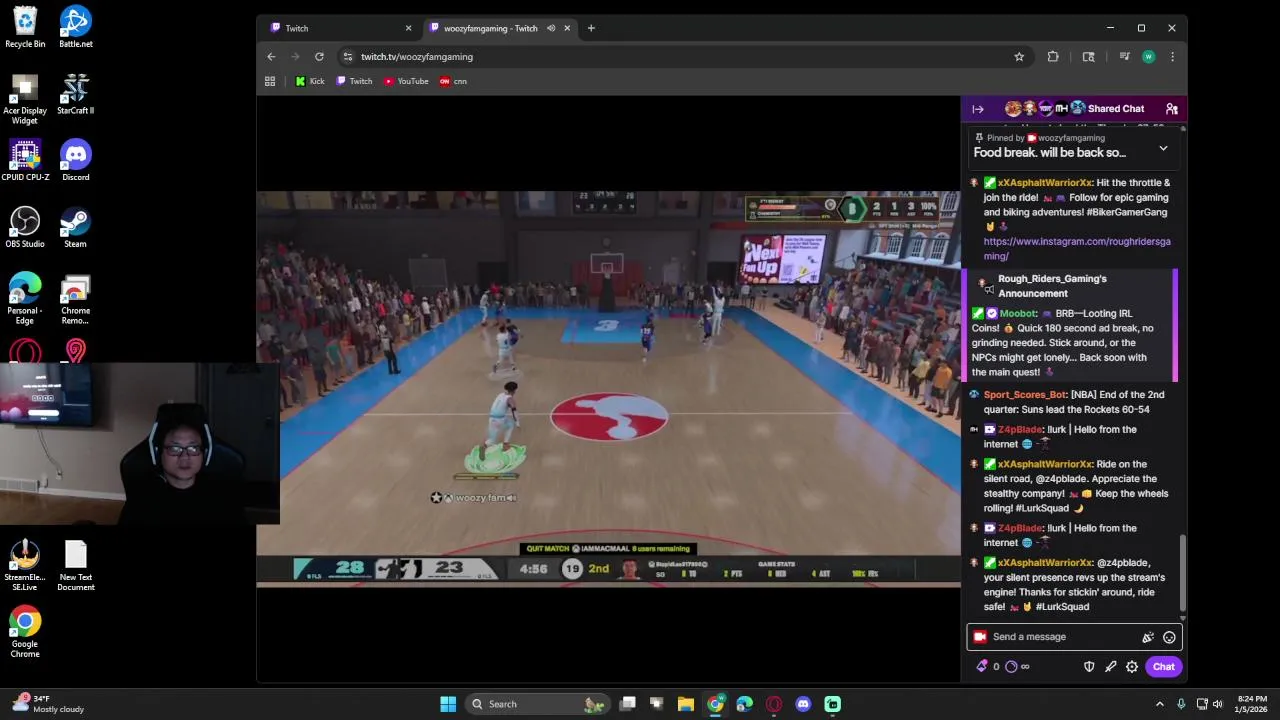The image size is (1280, 720).
Task: Go back in browser
Action: click(x=271, y=57)
